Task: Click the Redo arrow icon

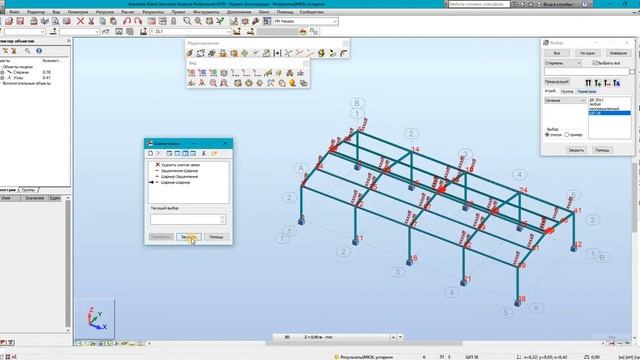Action: (x=138, y=21)
